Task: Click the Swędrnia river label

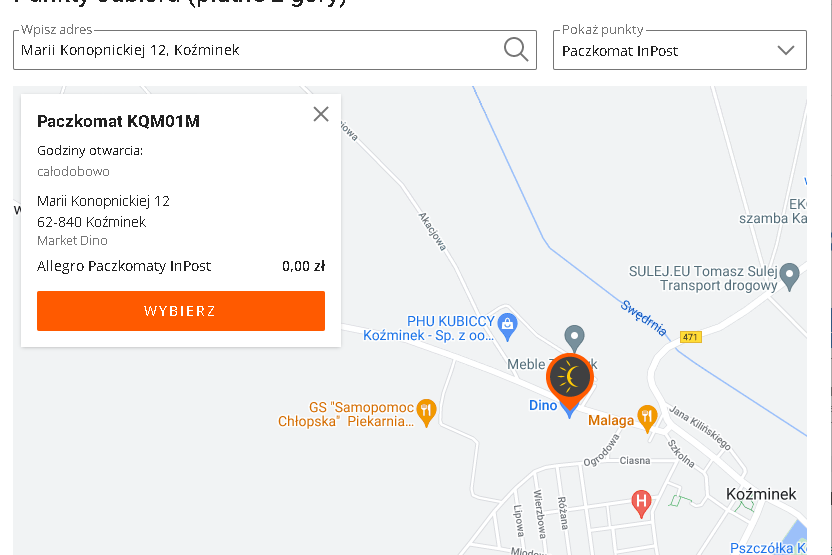Action: [x=644, y=318]
